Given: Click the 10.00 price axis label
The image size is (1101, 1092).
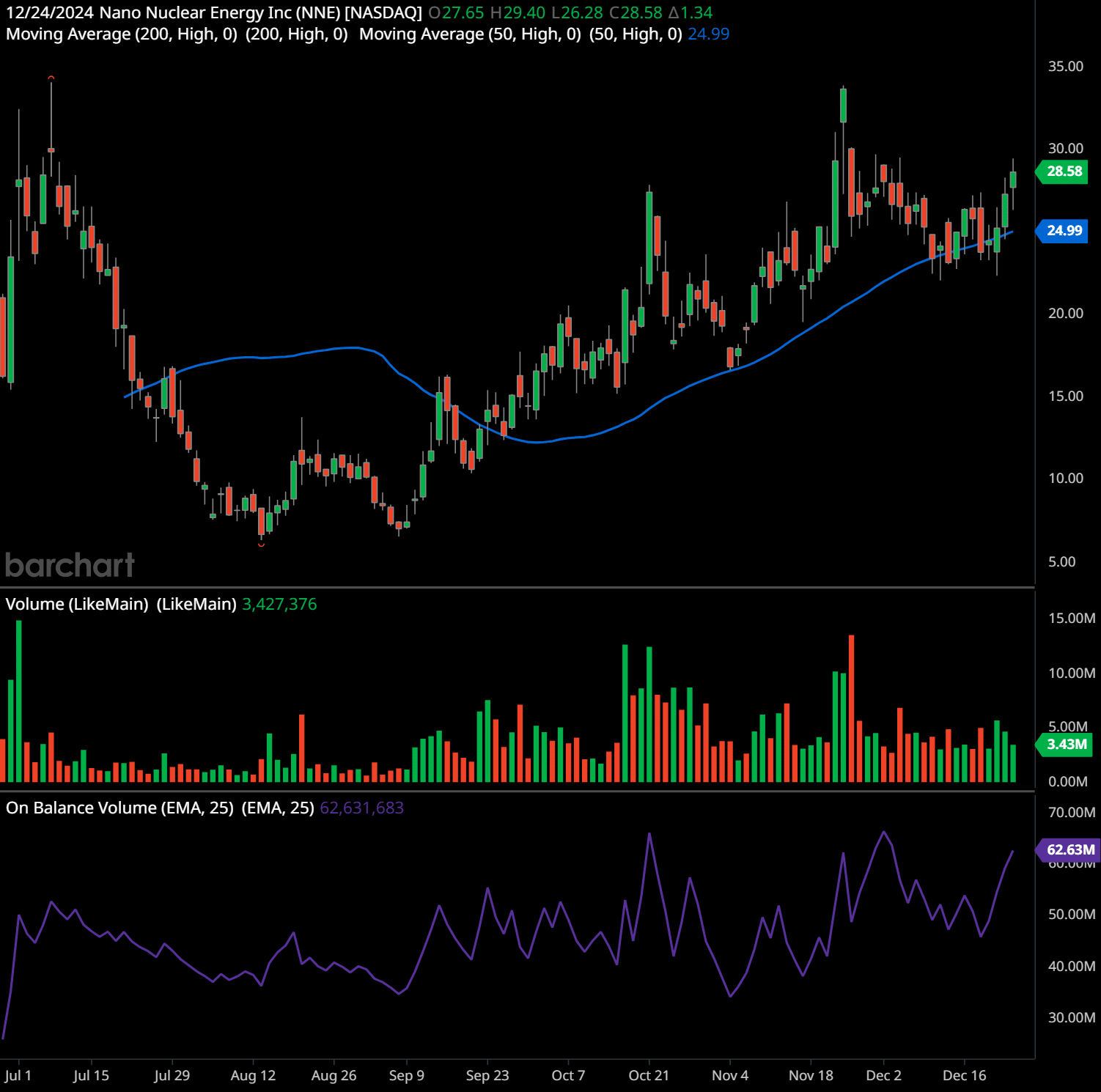Looking at the screenshot, I should pos(1066,479).
